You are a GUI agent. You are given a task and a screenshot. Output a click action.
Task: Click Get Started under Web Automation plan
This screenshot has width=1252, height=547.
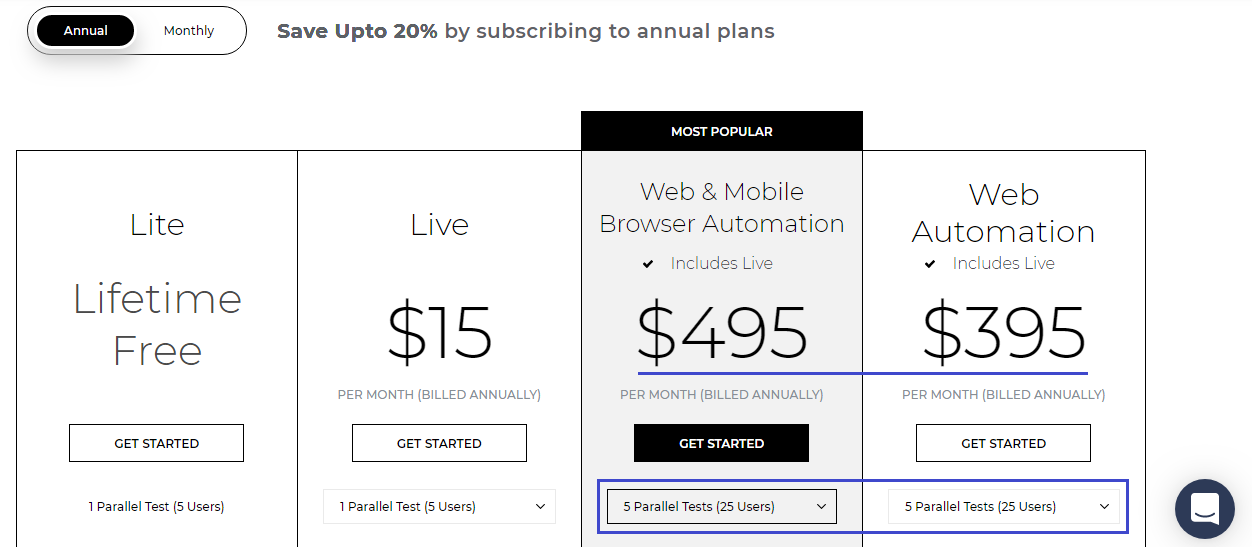1003,443
